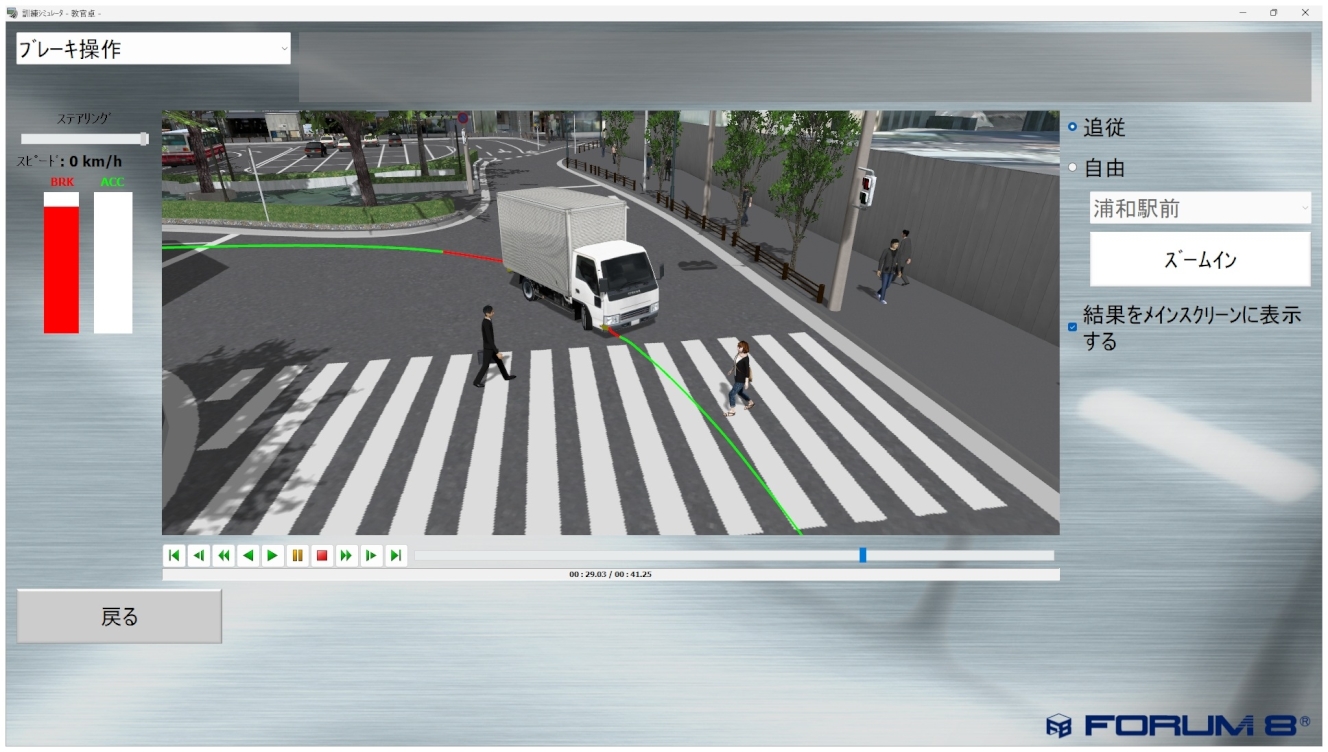Fast forward the replay

click(x=346, y=556)
